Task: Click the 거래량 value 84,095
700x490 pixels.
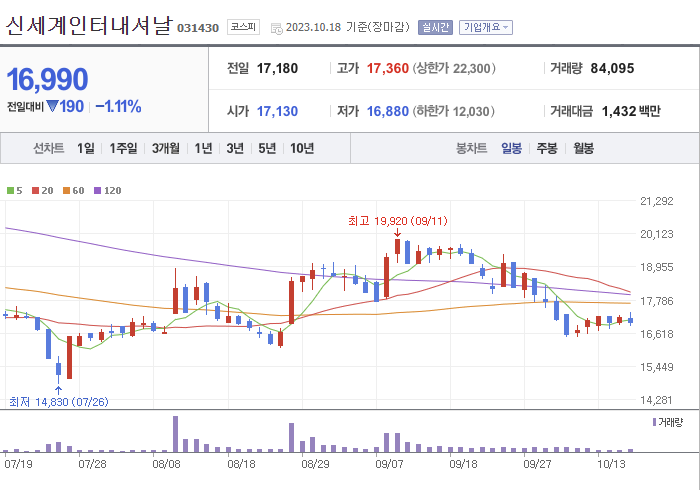Action: pyautogui.click(x=612, y=68)
